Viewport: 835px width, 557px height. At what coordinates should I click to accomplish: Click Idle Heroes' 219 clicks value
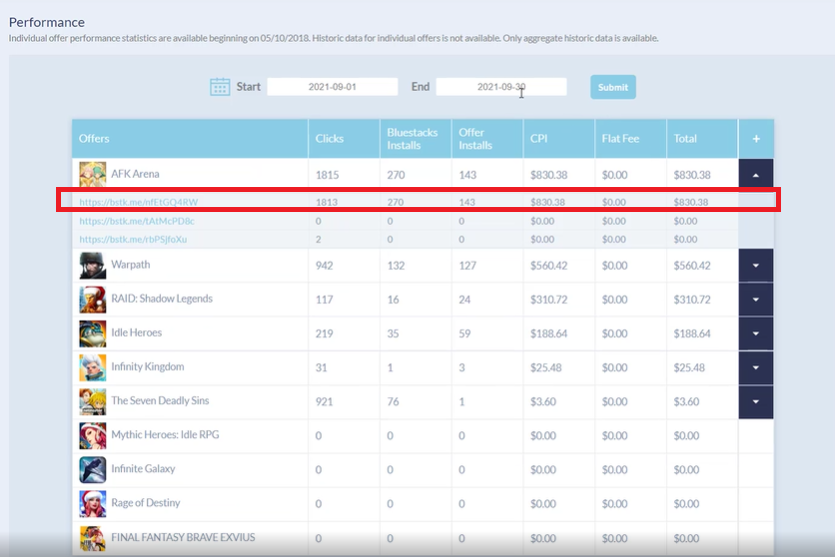pyautogui.click(x=324, y=333)
